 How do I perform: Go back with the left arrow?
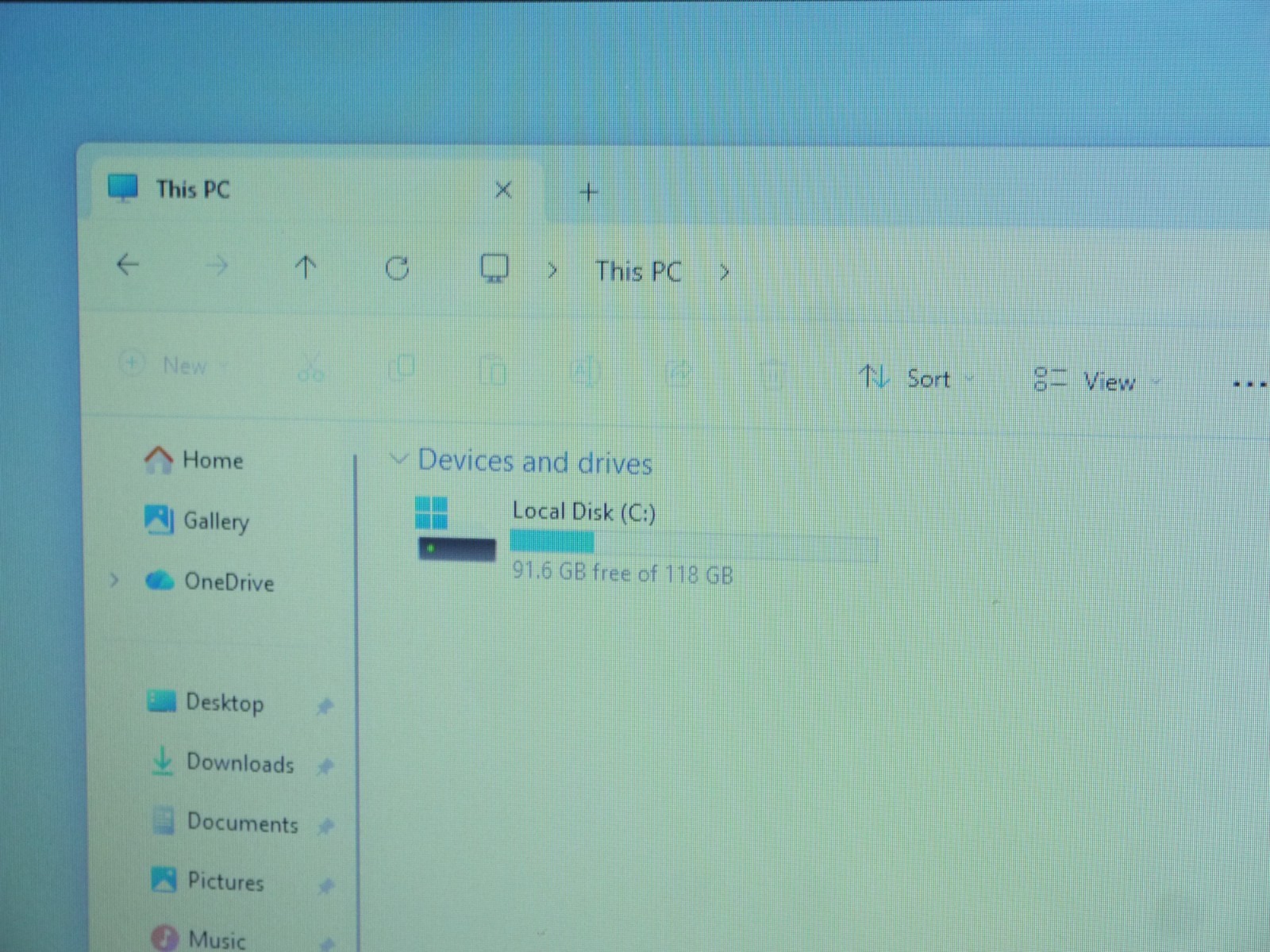click(x=128, y=264)
